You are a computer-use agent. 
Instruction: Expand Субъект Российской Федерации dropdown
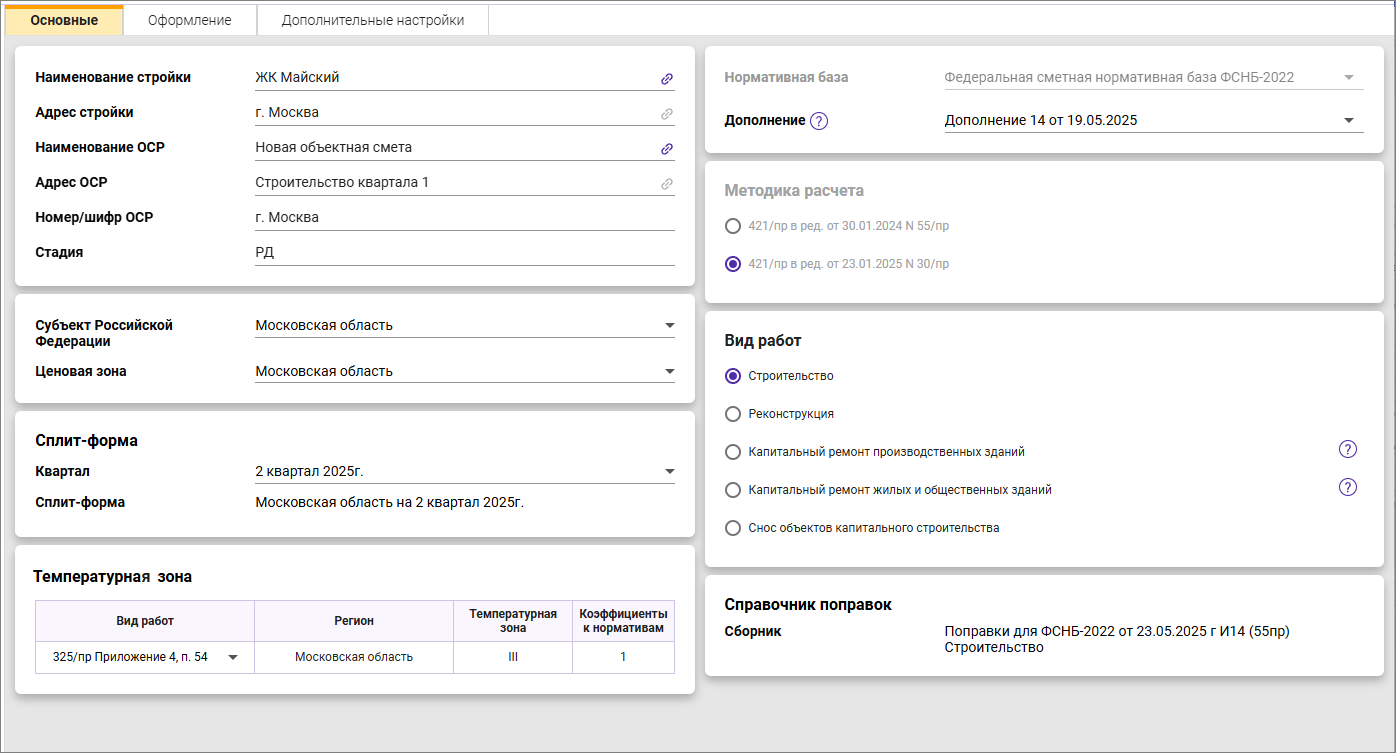(669, 326)
